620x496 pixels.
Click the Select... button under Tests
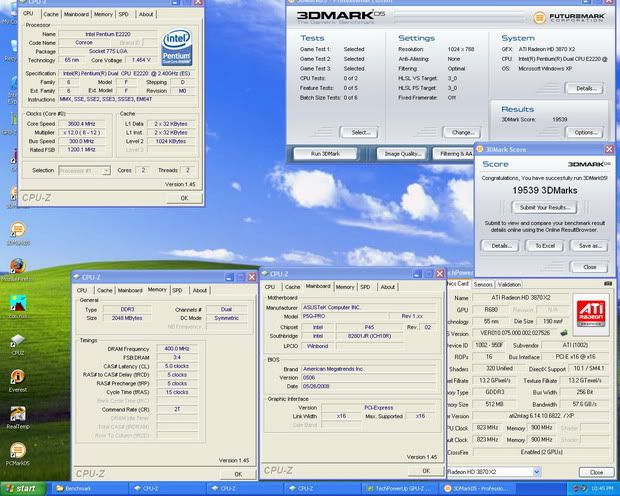point(359,133)
